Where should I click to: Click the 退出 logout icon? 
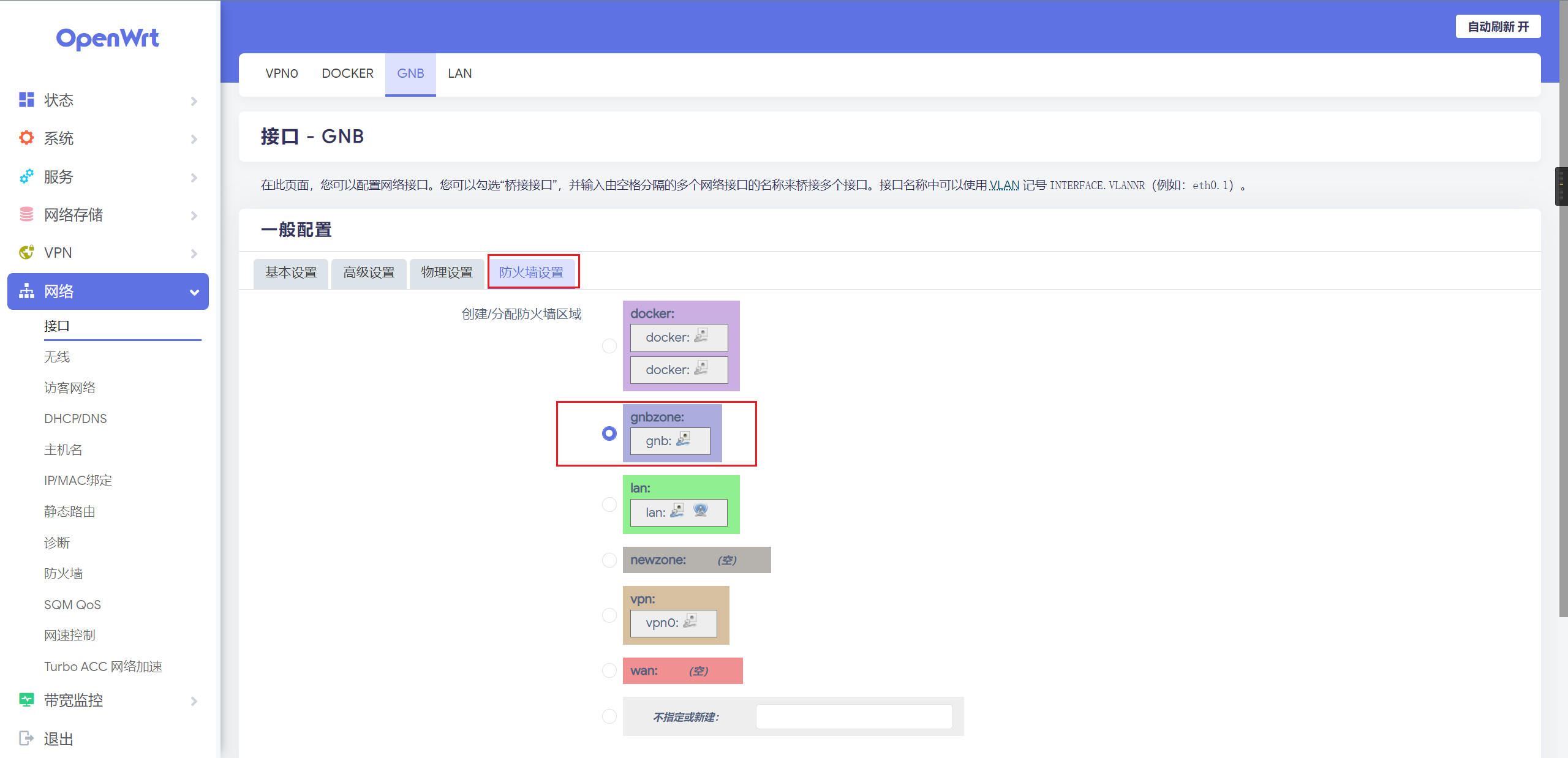point(26,738)
